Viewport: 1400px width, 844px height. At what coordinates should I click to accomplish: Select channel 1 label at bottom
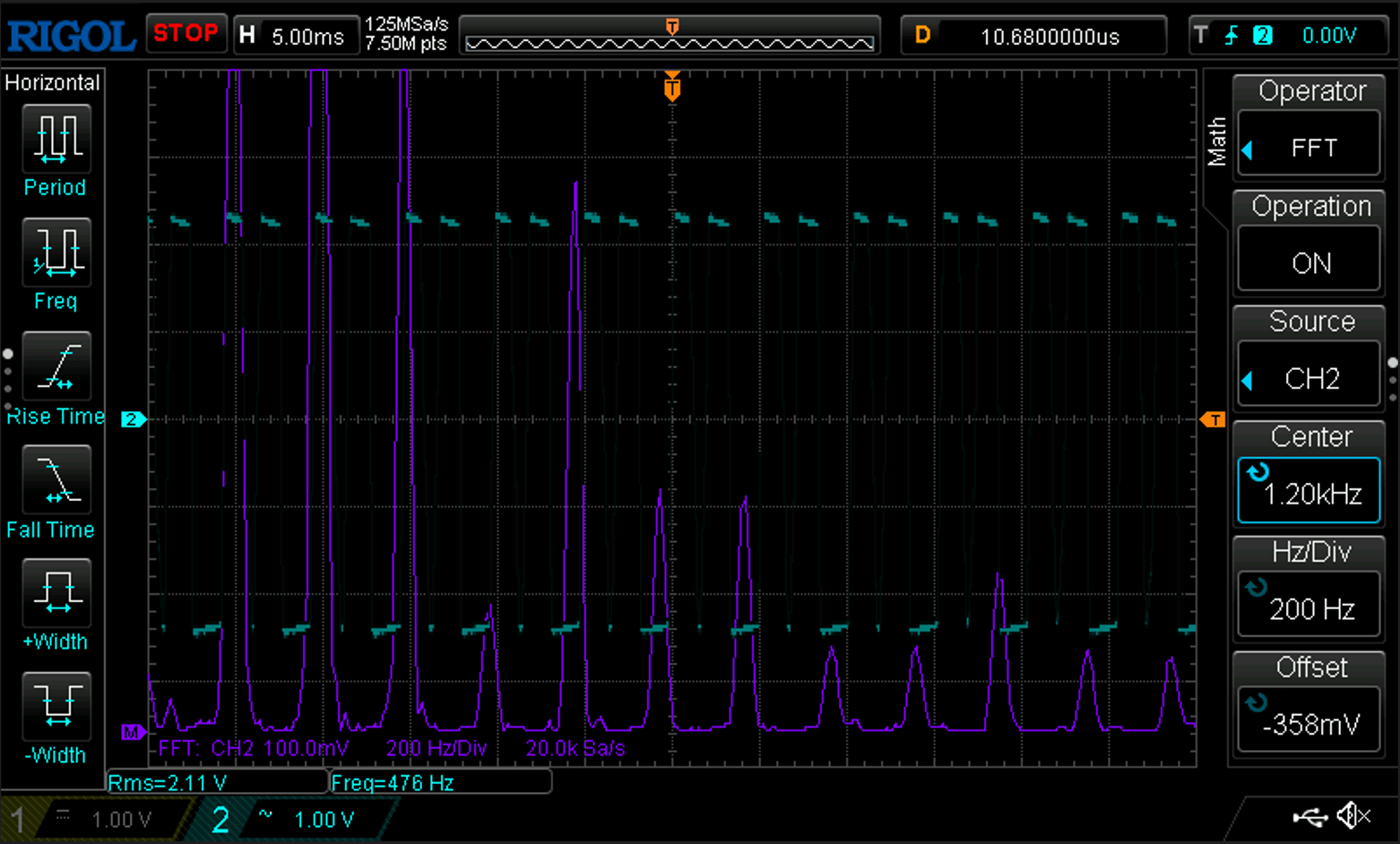[x=17, y=820]
